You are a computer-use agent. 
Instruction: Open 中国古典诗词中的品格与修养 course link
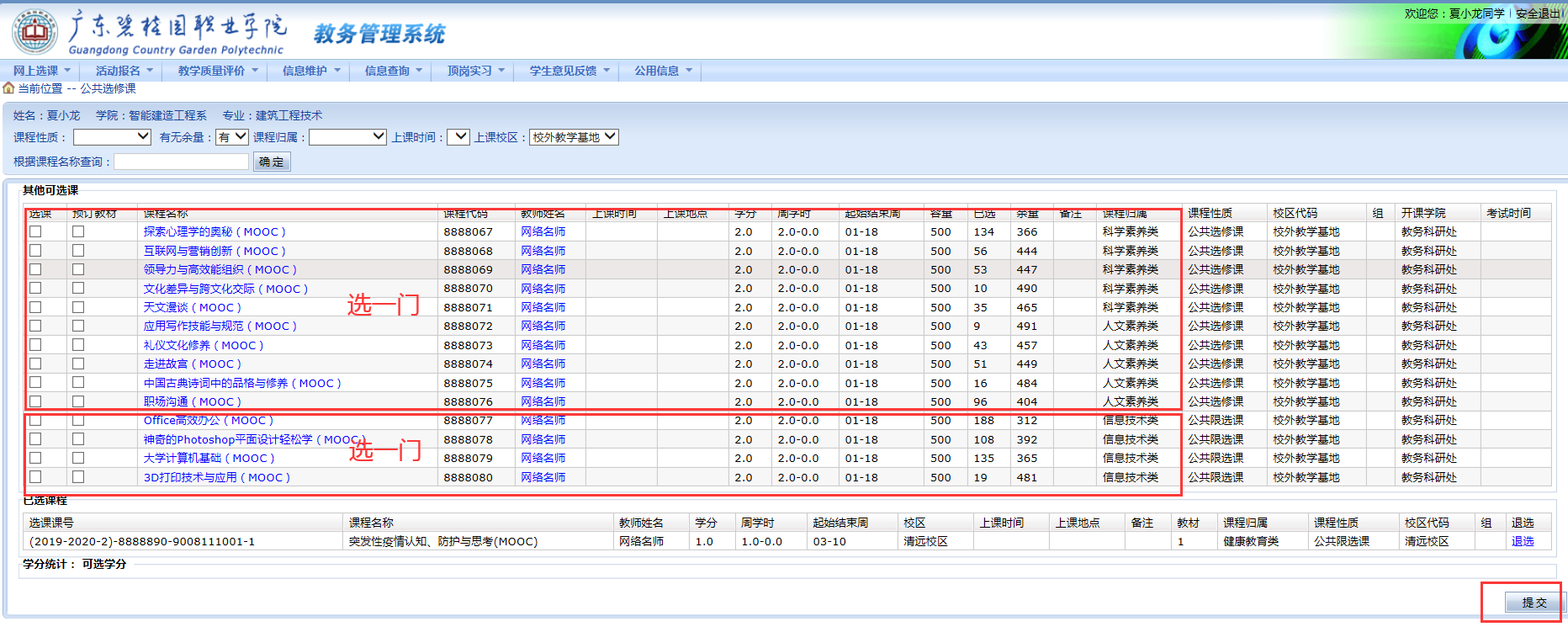coord(242,383)
